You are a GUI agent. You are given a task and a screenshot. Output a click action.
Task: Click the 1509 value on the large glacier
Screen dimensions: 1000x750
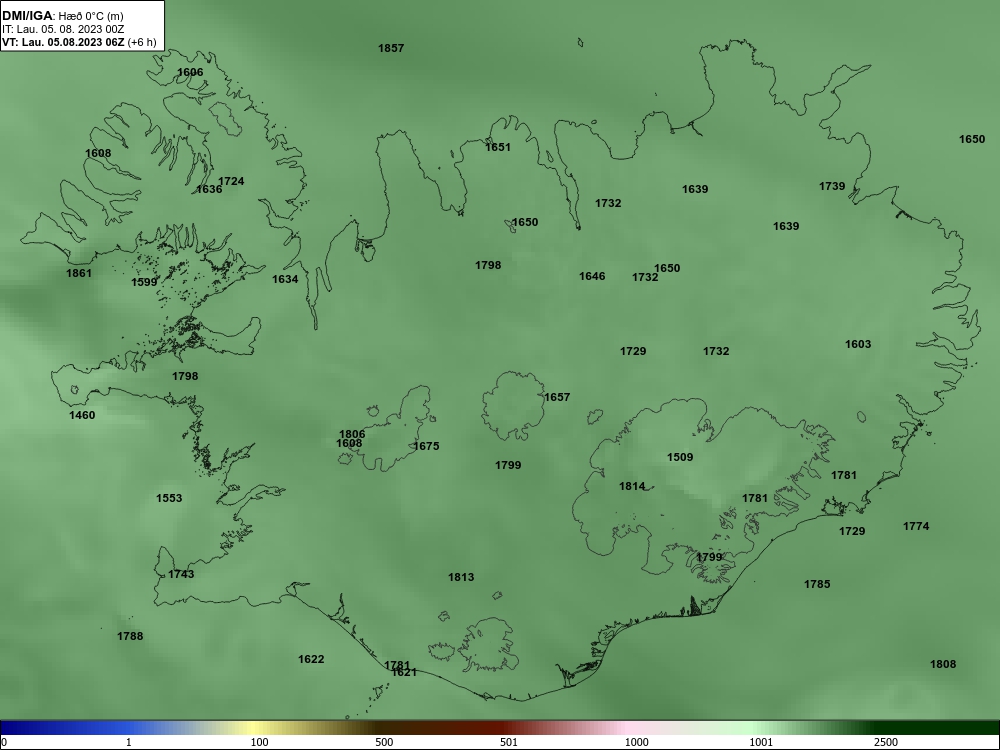click(x=680, y=457)
